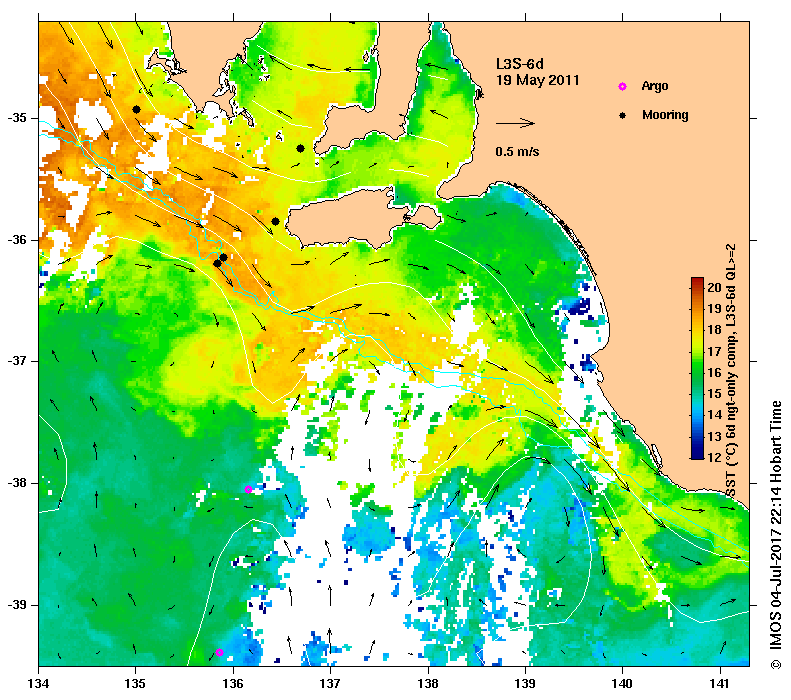Click longitude axis label 140
Screen dimensions: 791x700
pyautogui.click(x=622, y=684)
